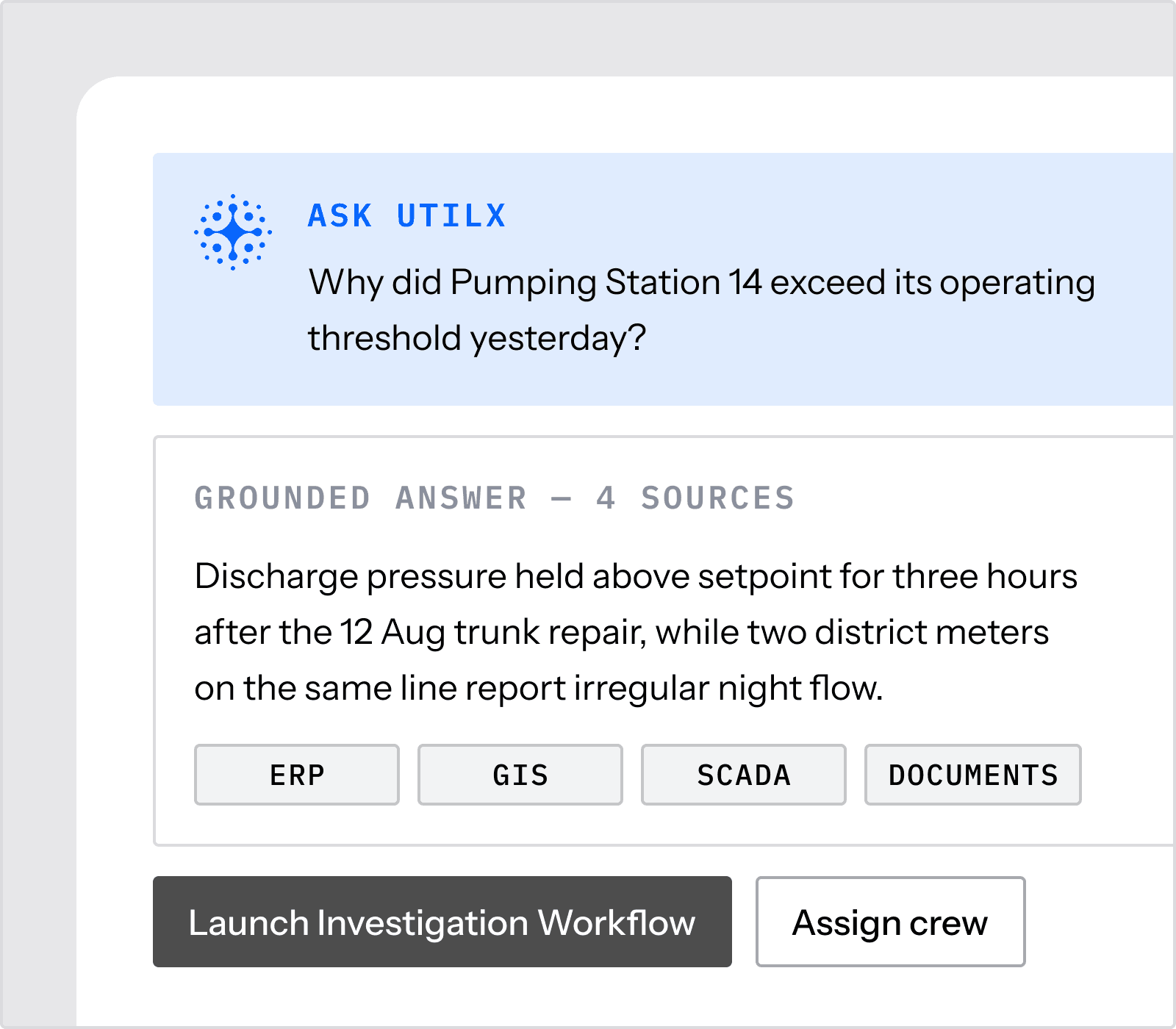Viewport: 1176px width, 1029px height.
Task: Open the GIS source chip
Action: [x=520, y=775]
